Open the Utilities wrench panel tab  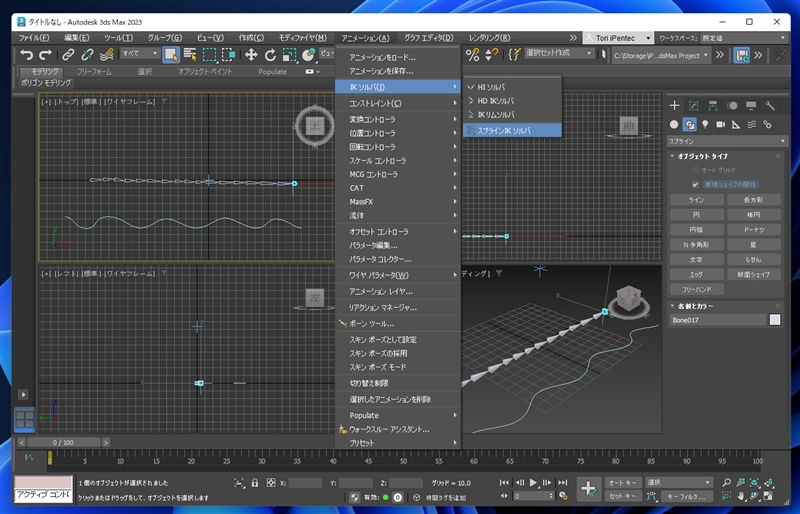click(x=770, y=106)
